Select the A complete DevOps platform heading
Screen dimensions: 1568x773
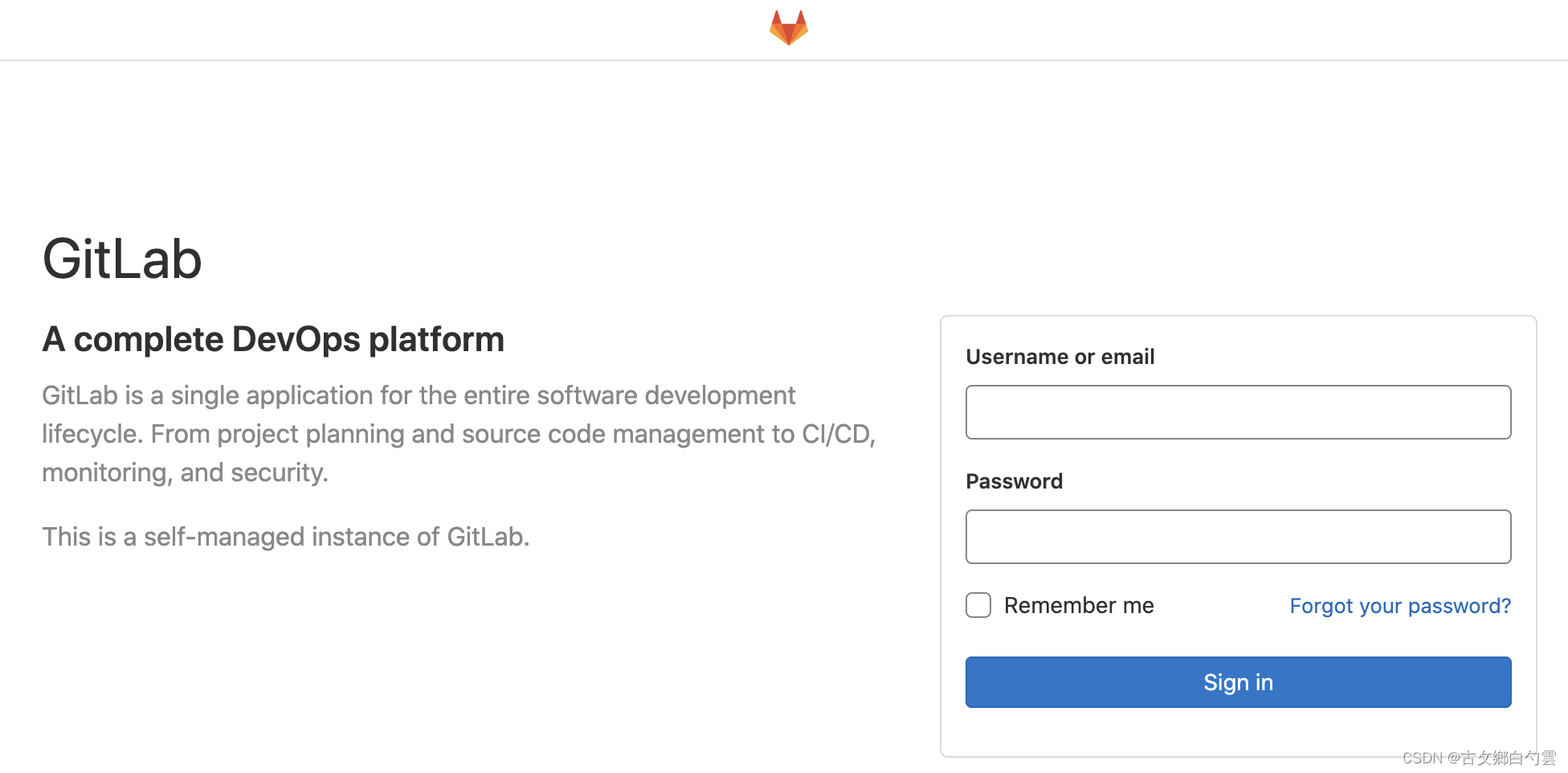(x=273, y=340)
